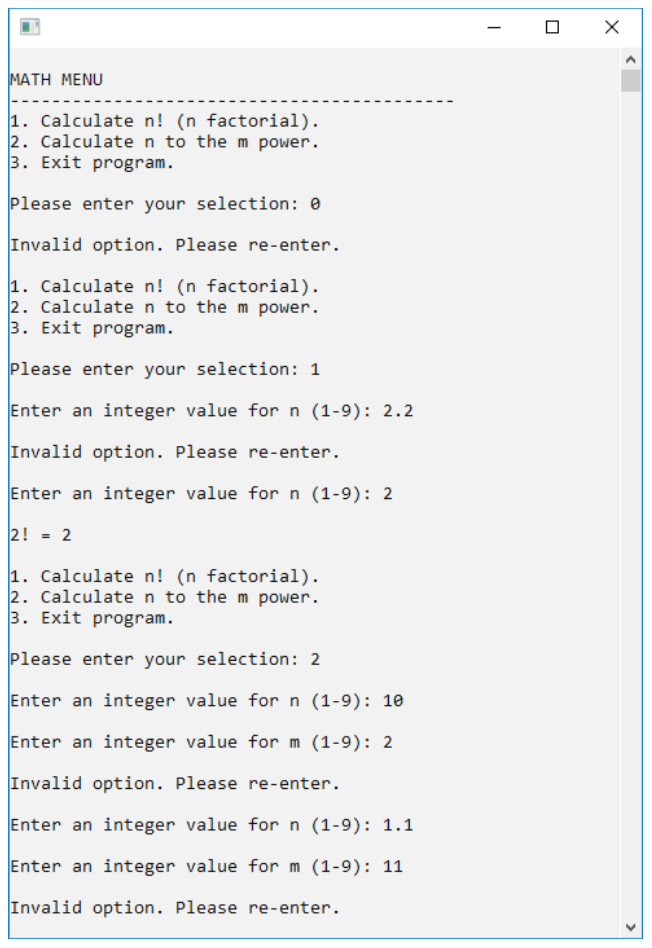
Task: Click the maximize button
Action: tap(552, 27)
